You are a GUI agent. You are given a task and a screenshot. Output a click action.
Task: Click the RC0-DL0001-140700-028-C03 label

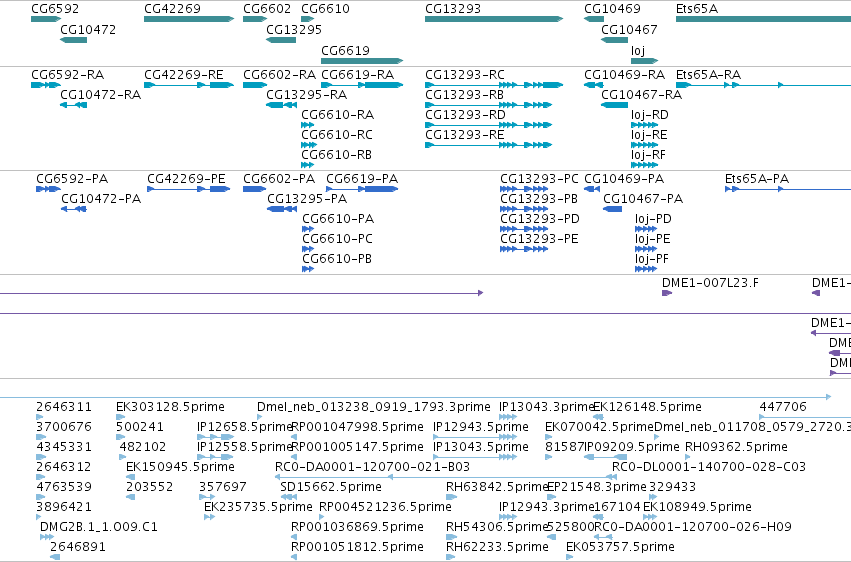[x=709, y=467]
